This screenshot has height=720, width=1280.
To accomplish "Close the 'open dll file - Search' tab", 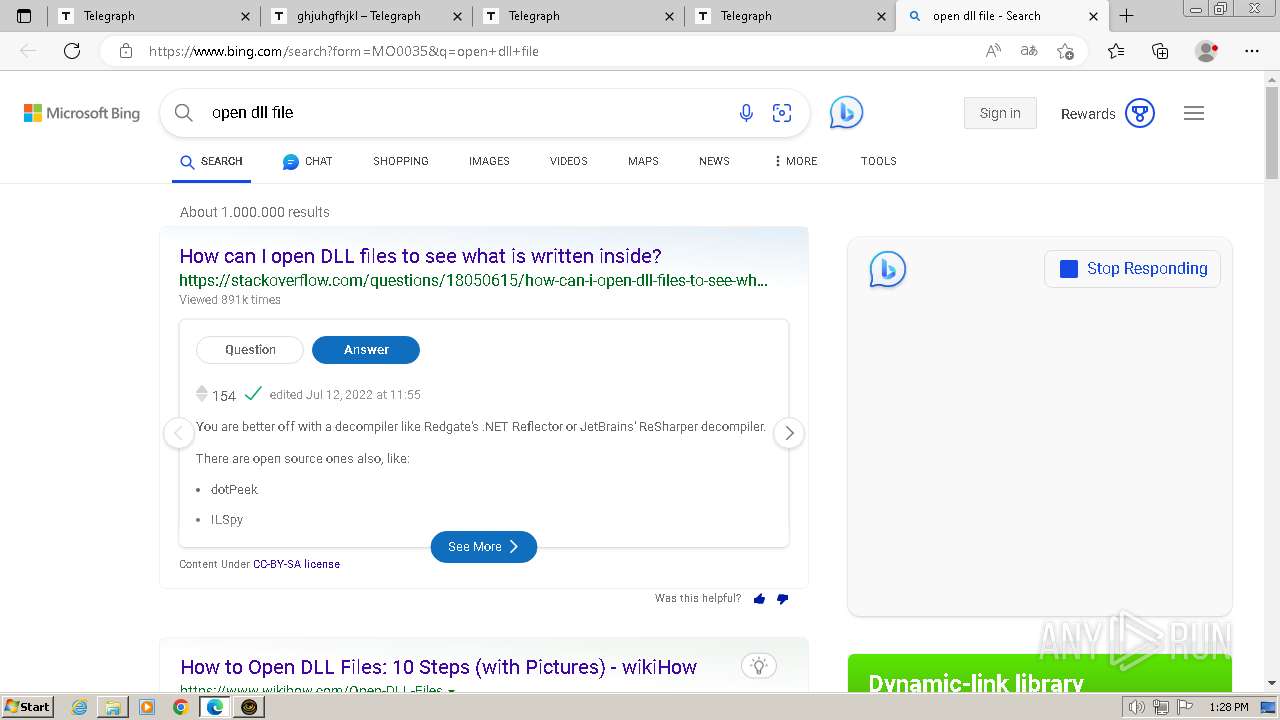I will (1093, 16).
